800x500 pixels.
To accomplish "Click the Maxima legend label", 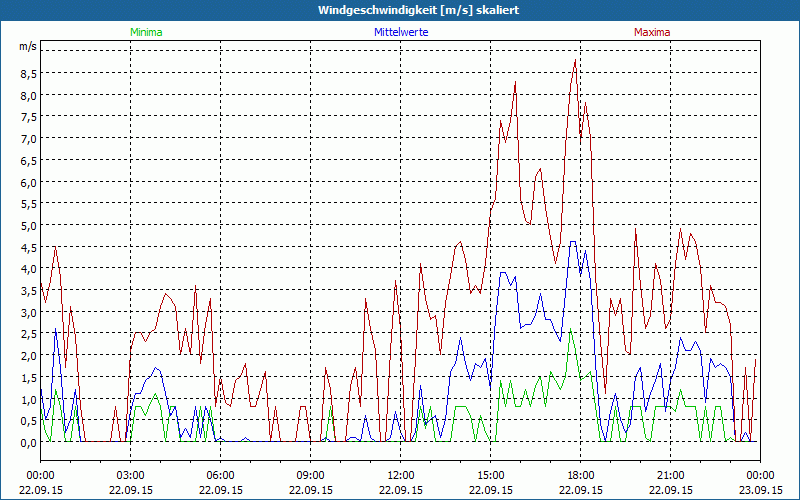I will 652,32.
